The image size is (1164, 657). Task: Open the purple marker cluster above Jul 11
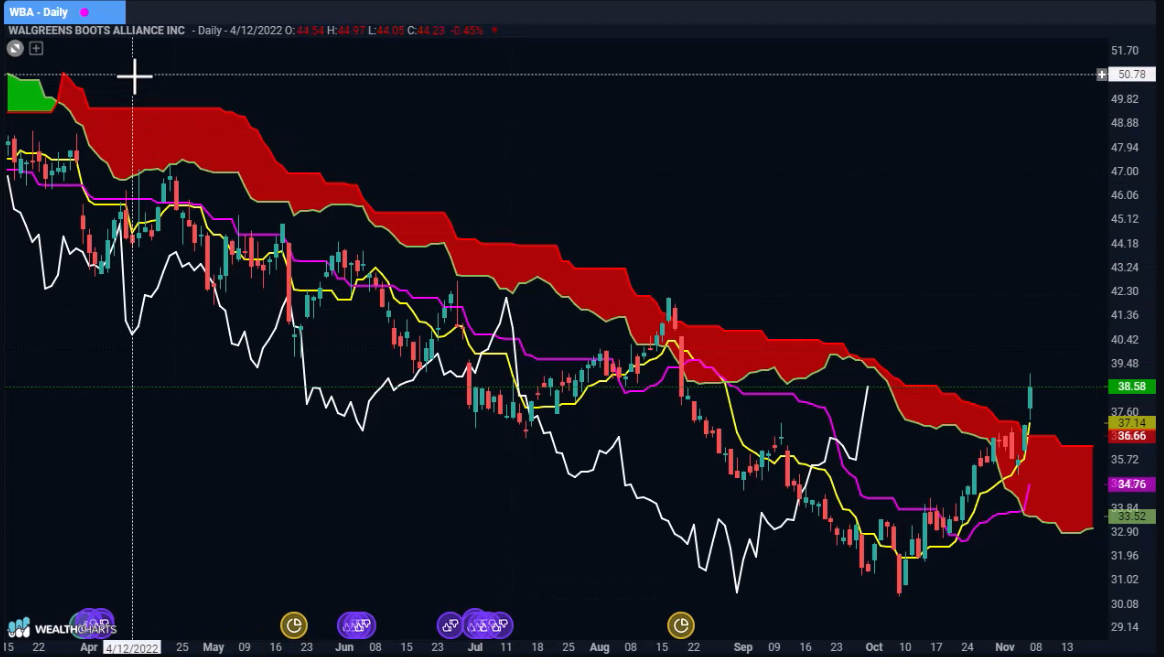pyautogui.click(x=487, y=625)
